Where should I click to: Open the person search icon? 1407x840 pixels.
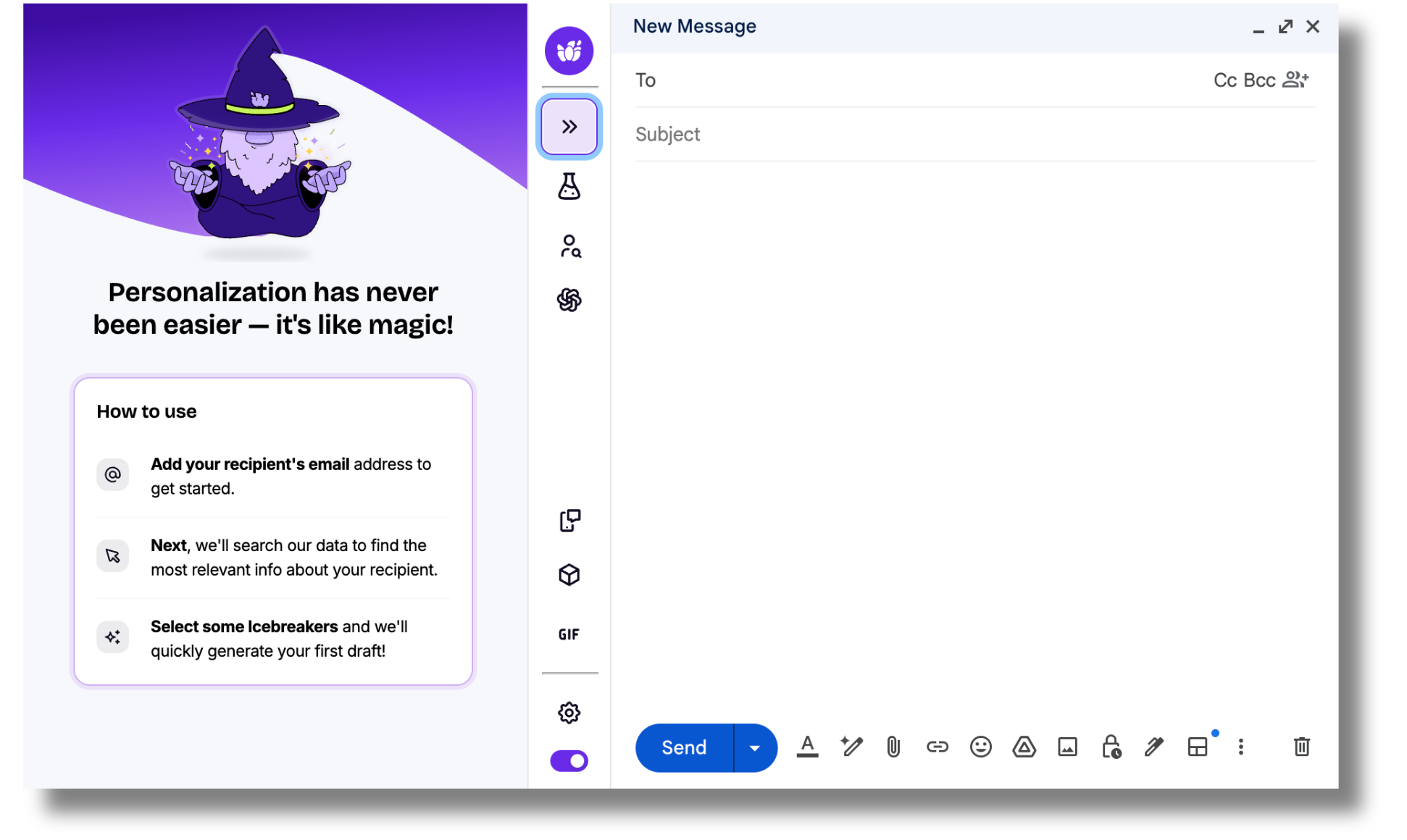pyautogui.click(x=569, y=246)
